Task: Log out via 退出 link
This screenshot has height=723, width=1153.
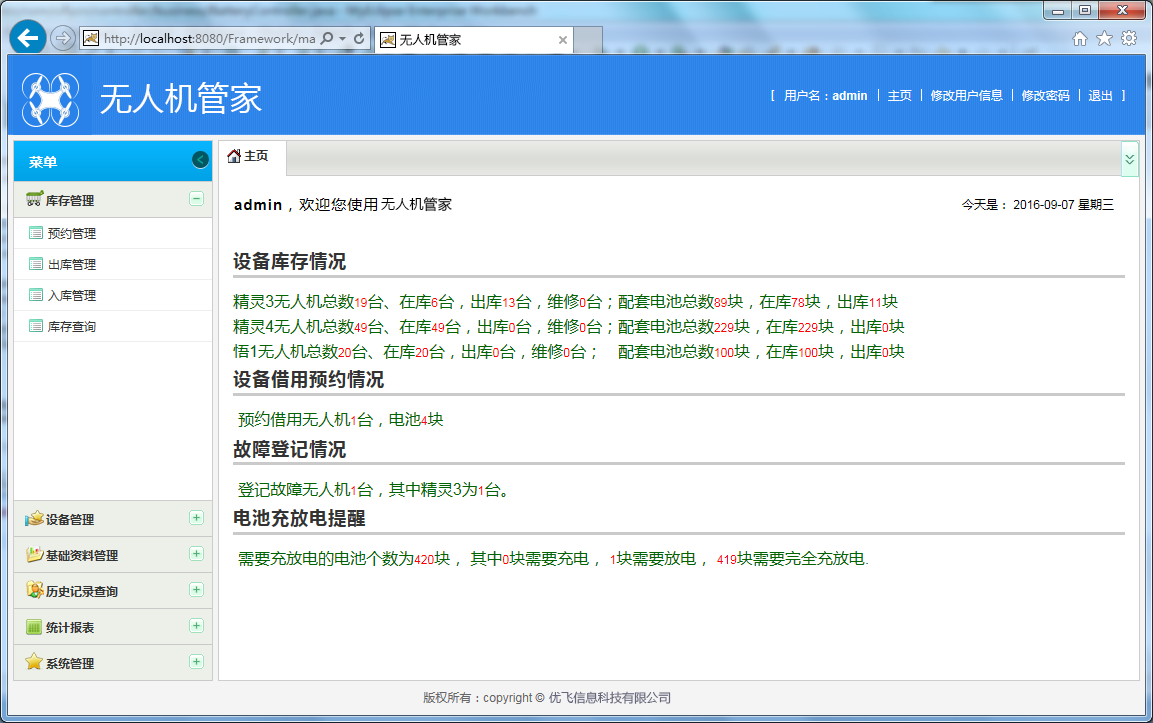Action: click(x=1100, y=96)
